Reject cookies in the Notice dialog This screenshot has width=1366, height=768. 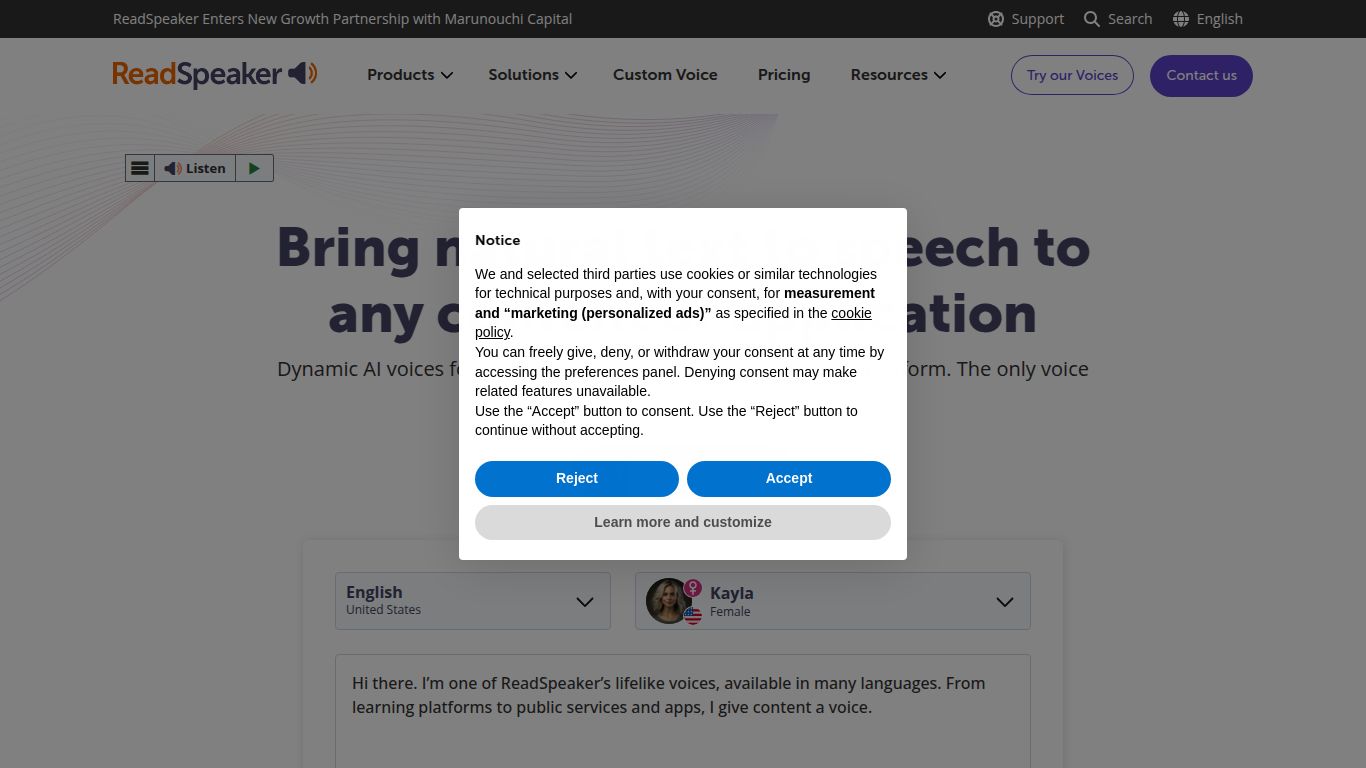(x=576, y=478)
